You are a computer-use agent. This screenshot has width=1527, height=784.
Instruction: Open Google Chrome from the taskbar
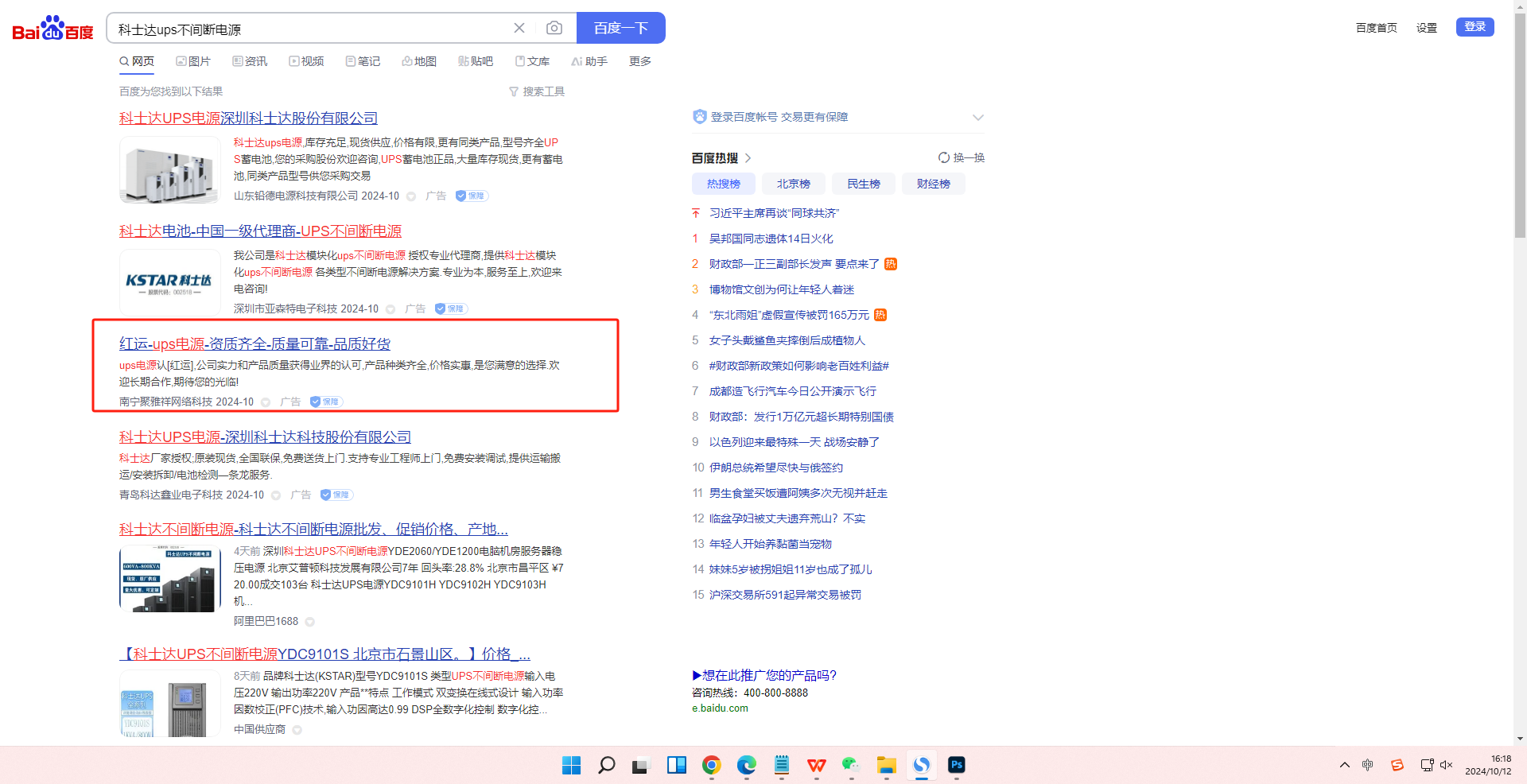click(711, 765)
